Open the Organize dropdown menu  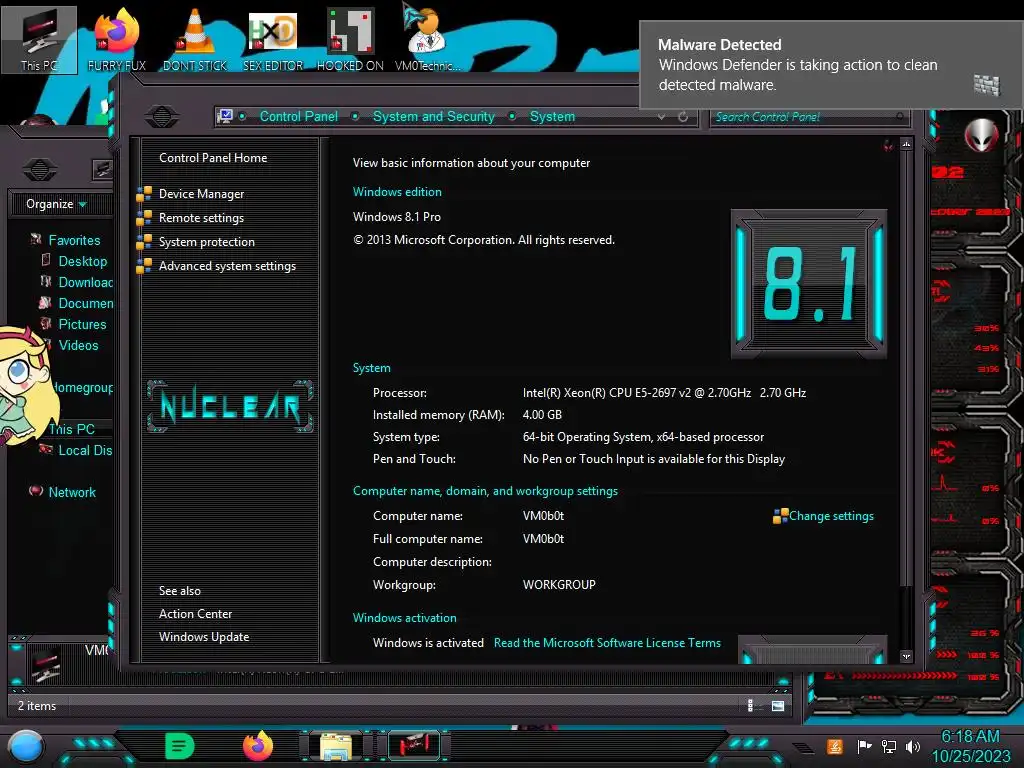point(56,204)
